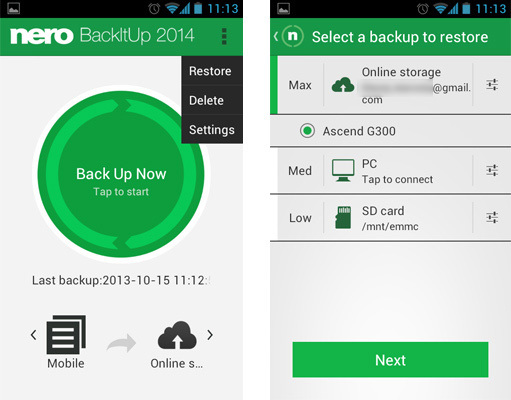This screenshot has height=400, width=511.
Task: Tap the Online storage gmail account text
Action: (x=416, y=93)
